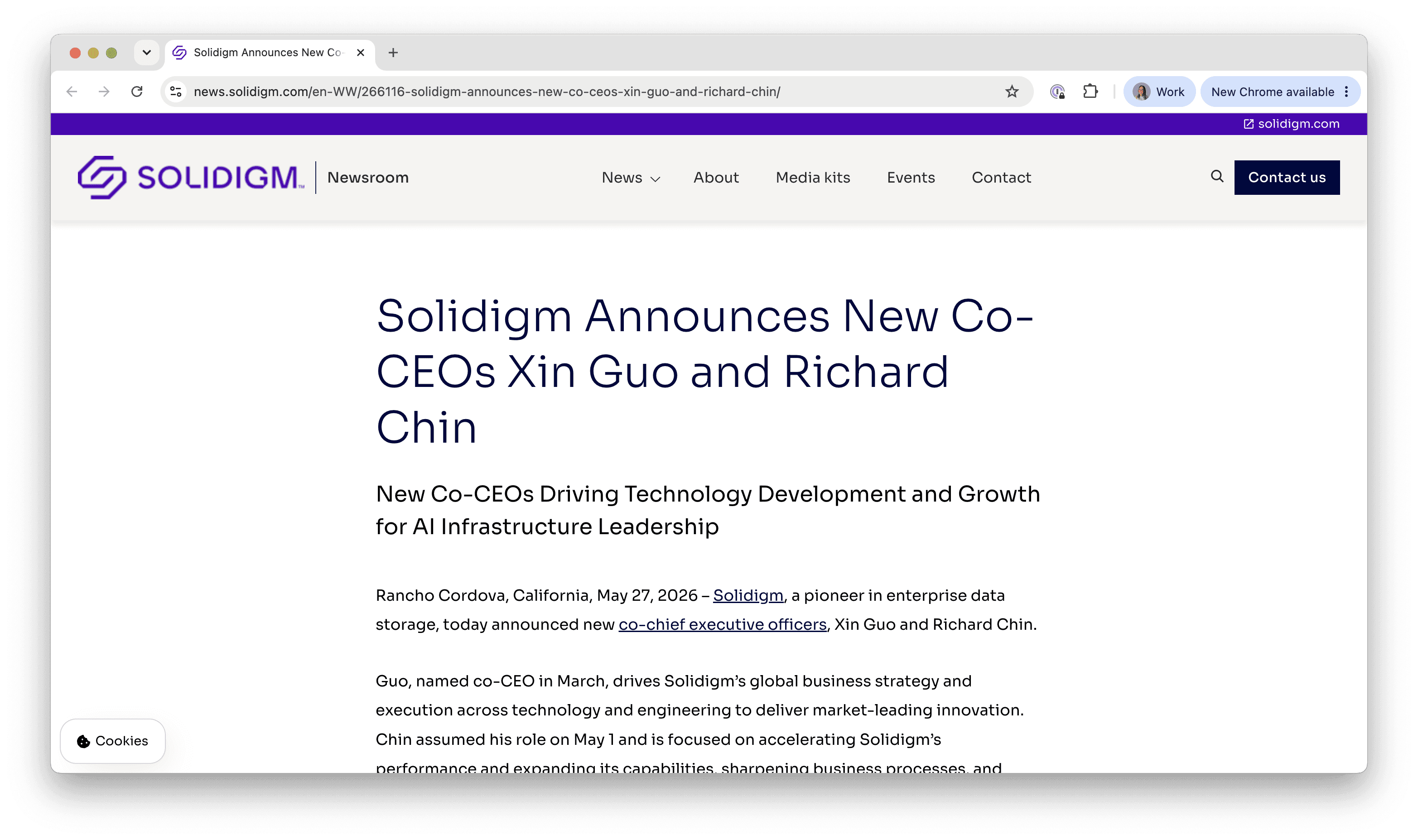
Task: Open the co-chief executive officers link
Action: 722,624
